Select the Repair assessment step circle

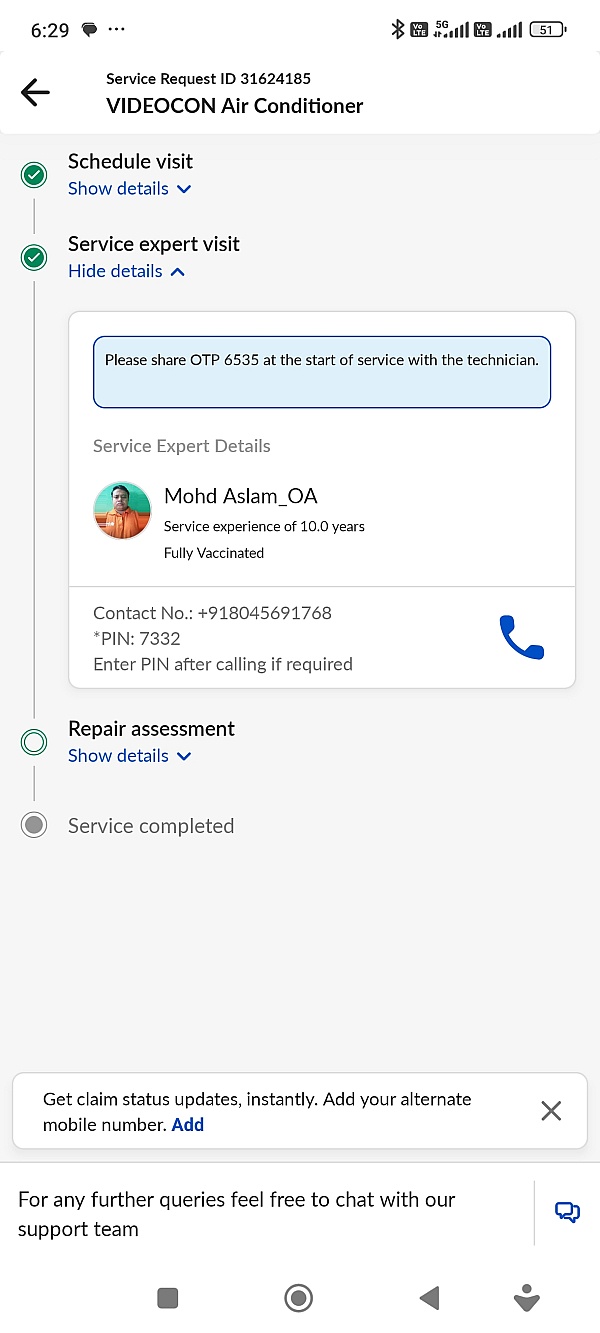34,742
